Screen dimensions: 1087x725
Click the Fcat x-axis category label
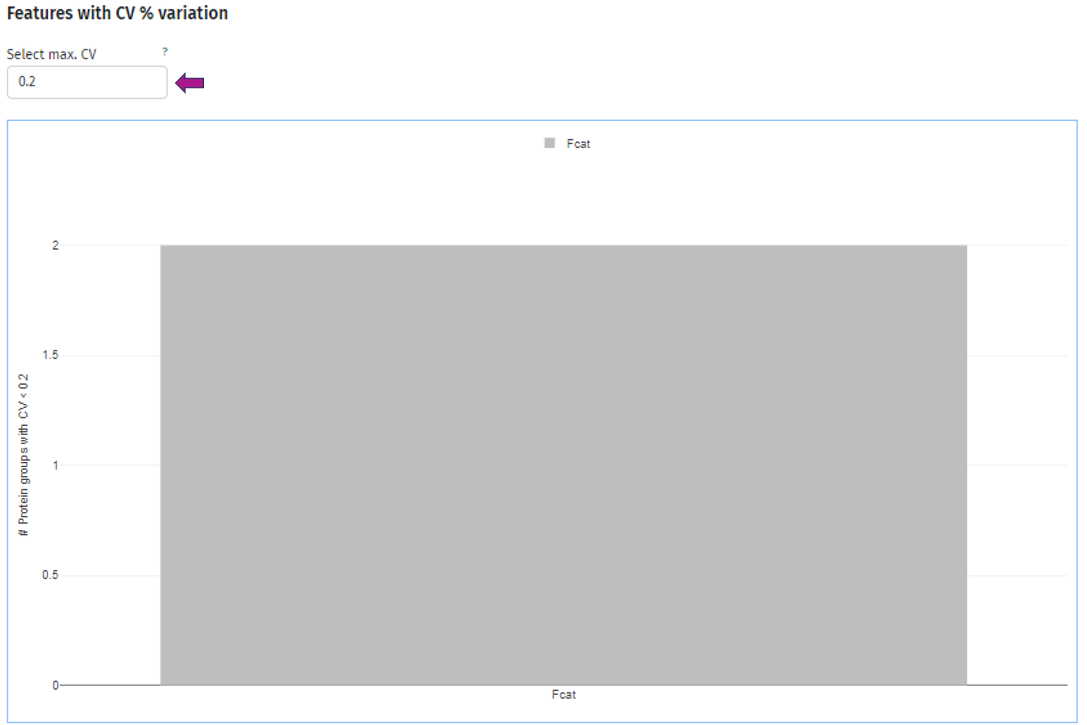[563, 695]
